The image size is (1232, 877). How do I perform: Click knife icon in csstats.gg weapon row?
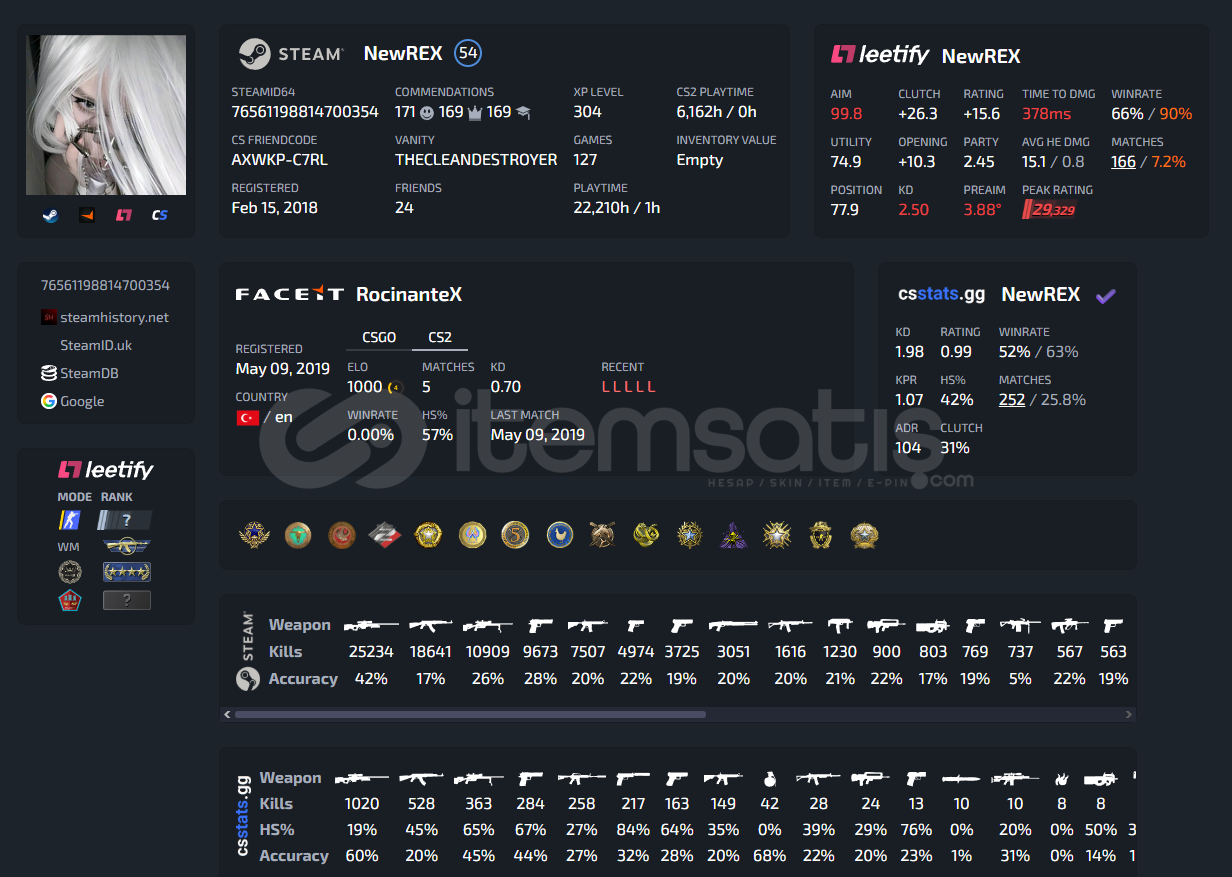coord(961,777)
